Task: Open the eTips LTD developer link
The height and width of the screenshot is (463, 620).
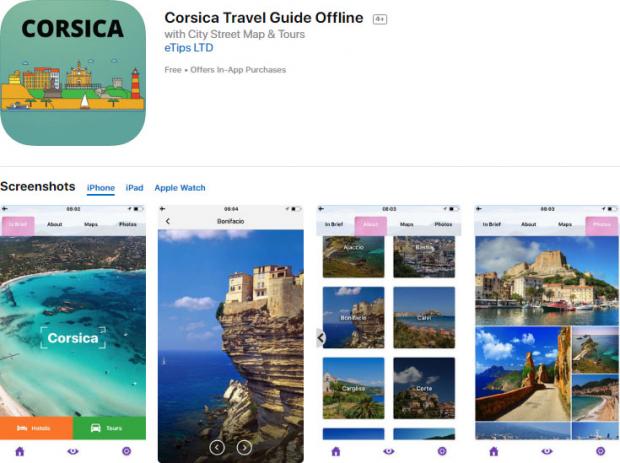Action: point(189,48)
